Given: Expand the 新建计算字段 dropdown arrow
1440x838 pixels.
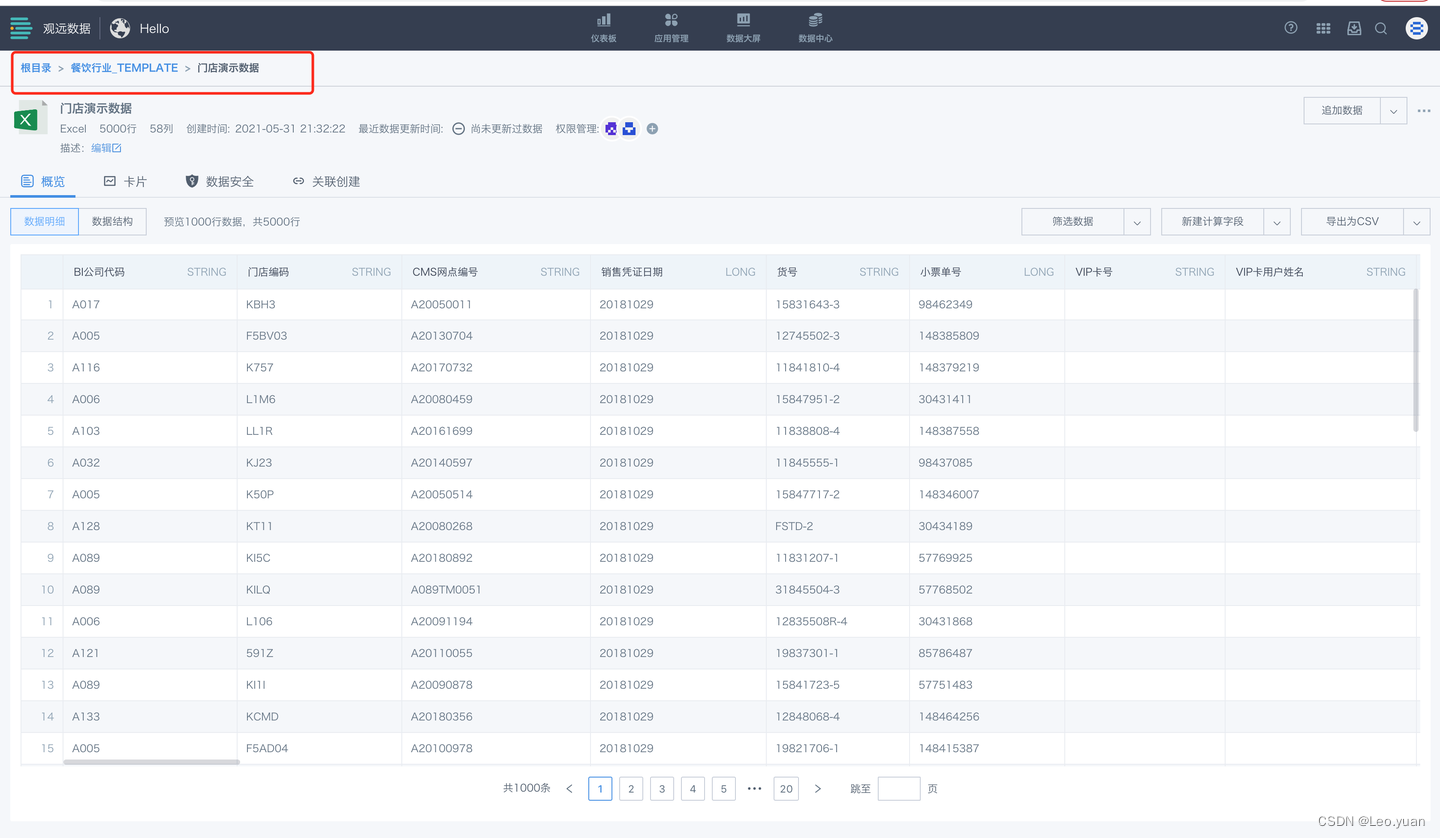Looking at the screenshot, I should pos(1277,222).
